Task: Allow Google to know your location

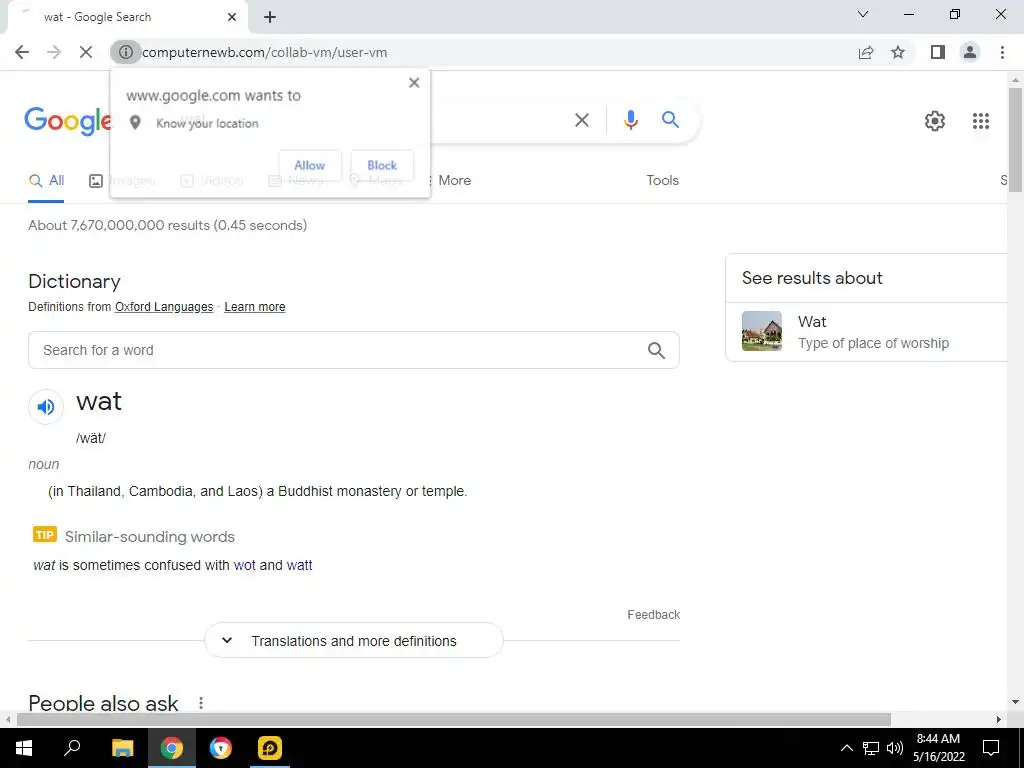Action: pos(310,165)
